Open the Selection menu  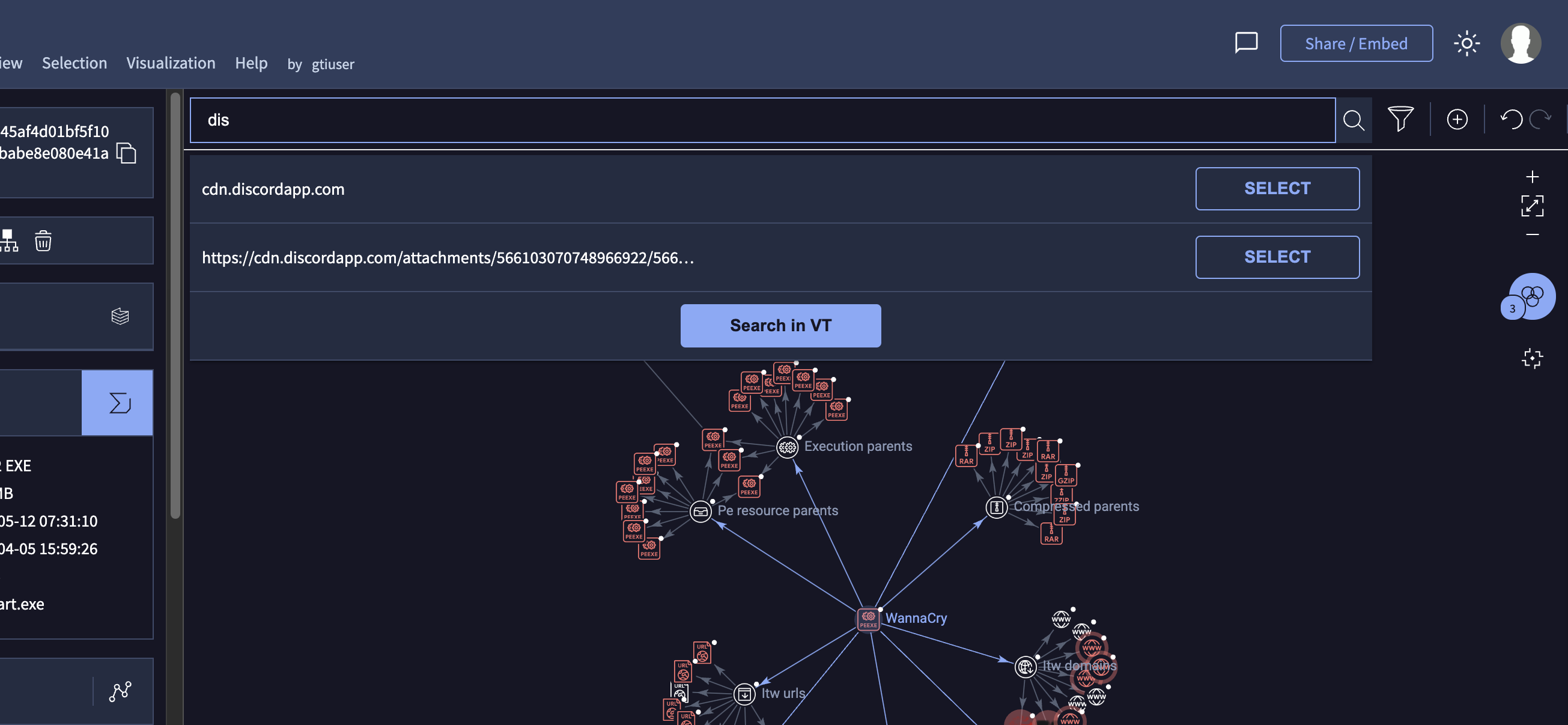pos(74,63)
